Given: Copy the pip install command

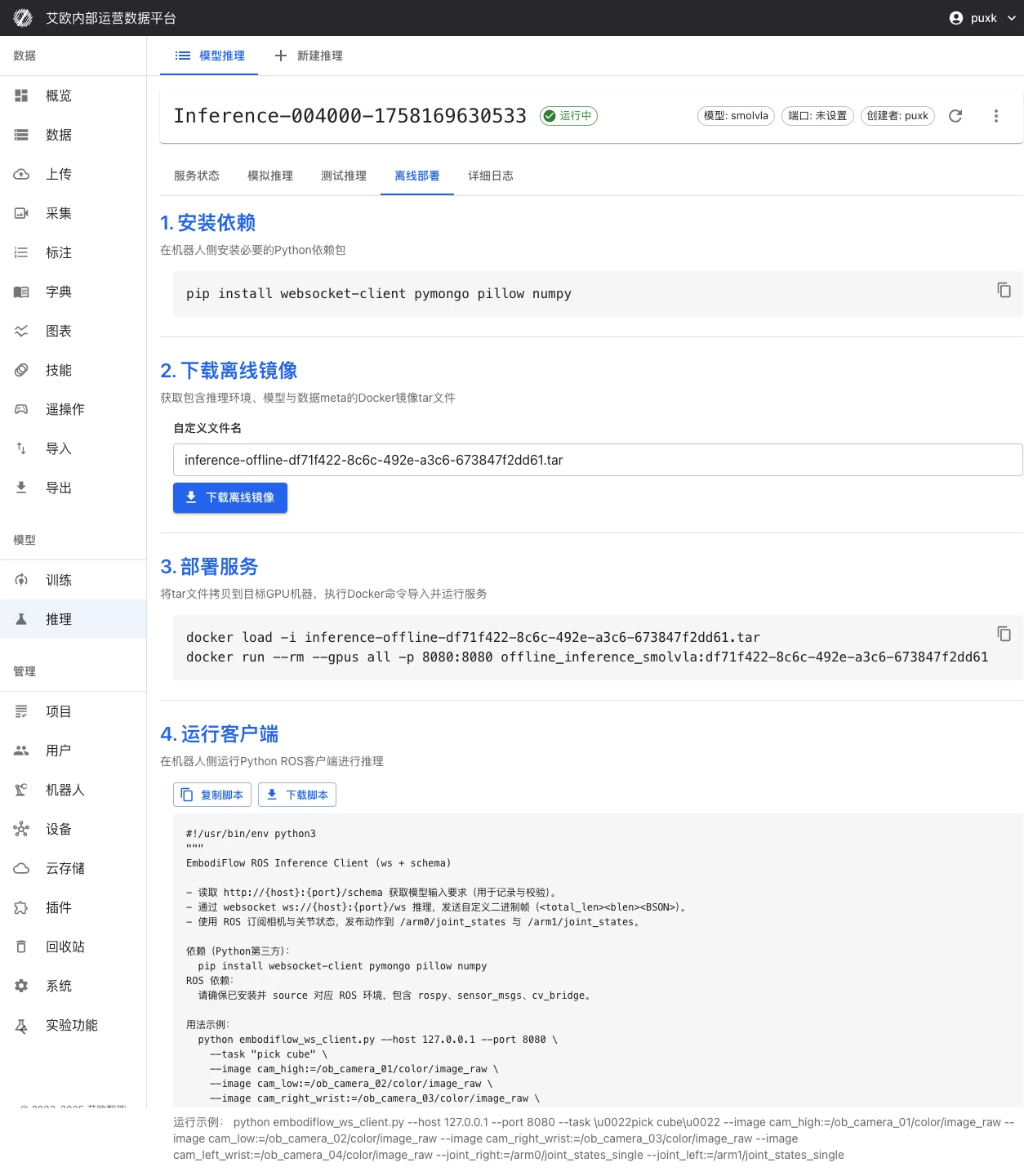Looking at the screenshot, I should [1004, 290].
